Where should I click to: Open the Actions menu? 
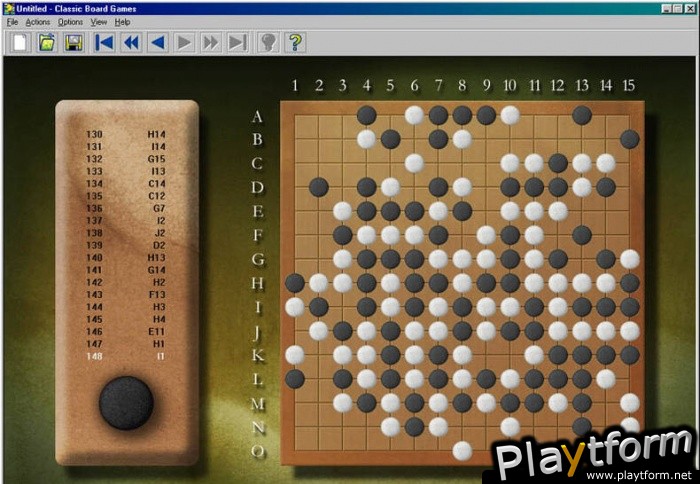pos(38,22)
